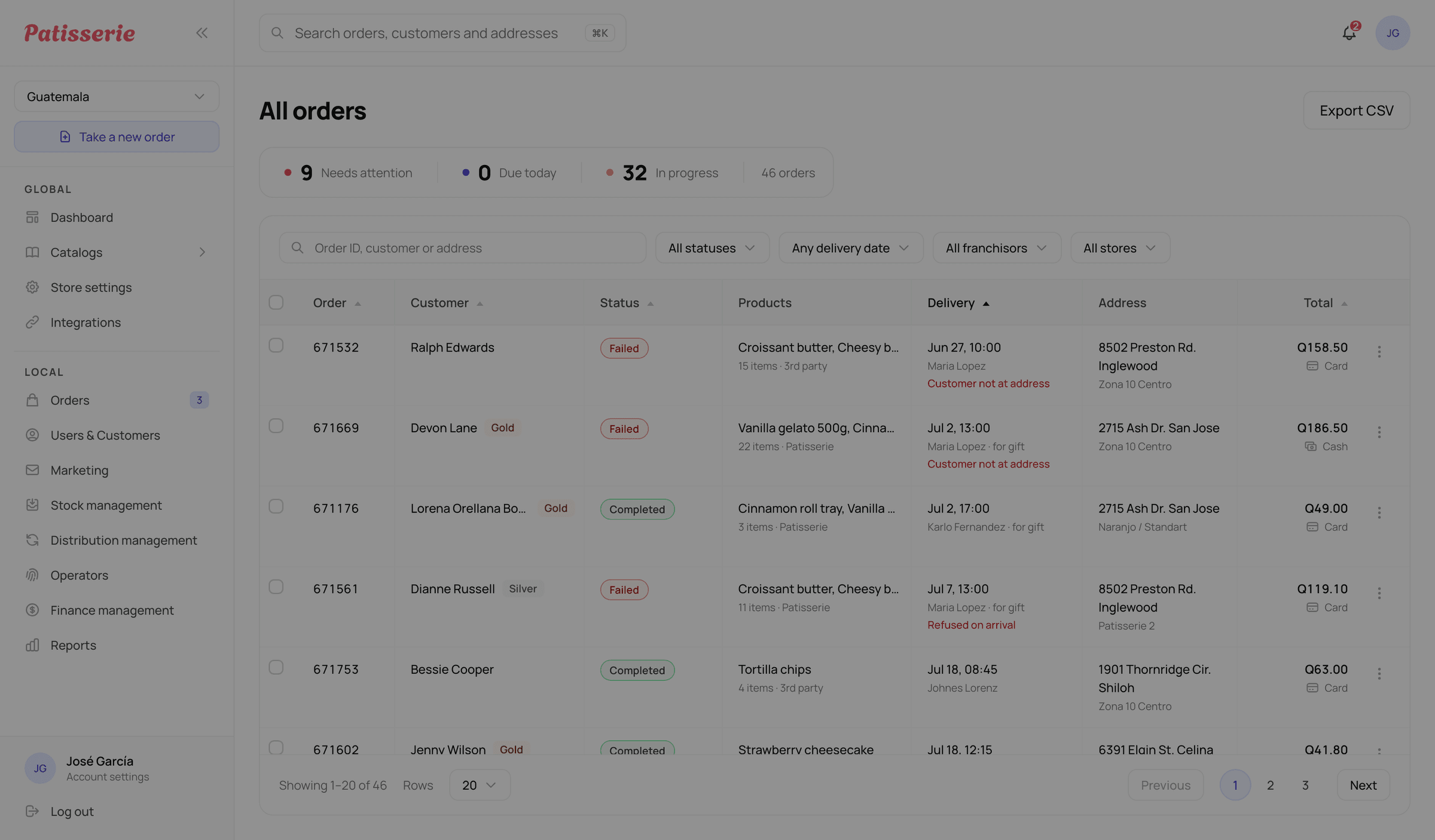The height and width of the screenshot is (840, 1435).
Task: Open the three-dot menu for order 671561
Action: (x=1379, y=593)
